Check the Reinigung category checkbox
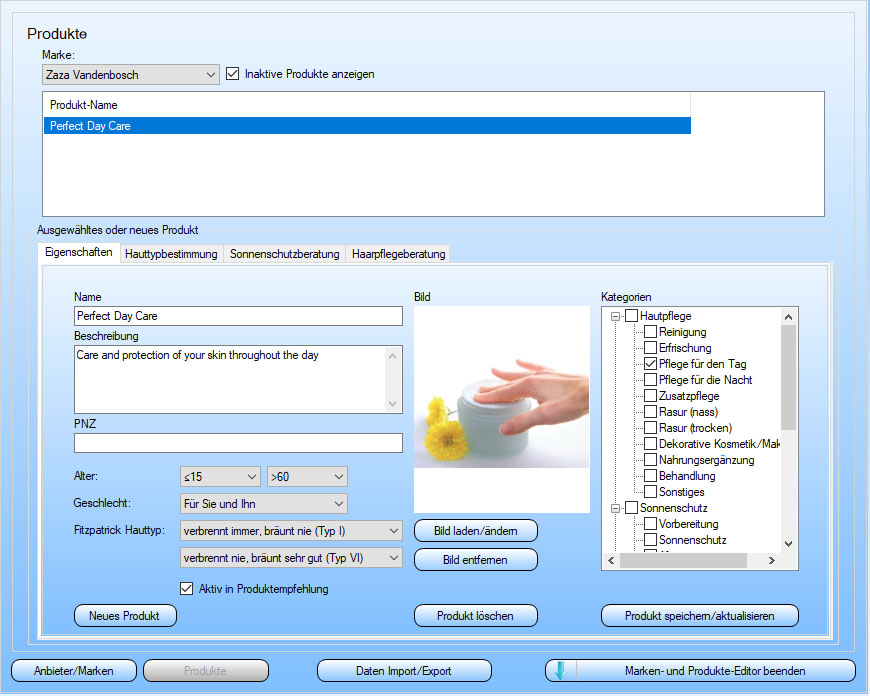The width and height of the screenshot is (870, 696). [x=650, y=332]
